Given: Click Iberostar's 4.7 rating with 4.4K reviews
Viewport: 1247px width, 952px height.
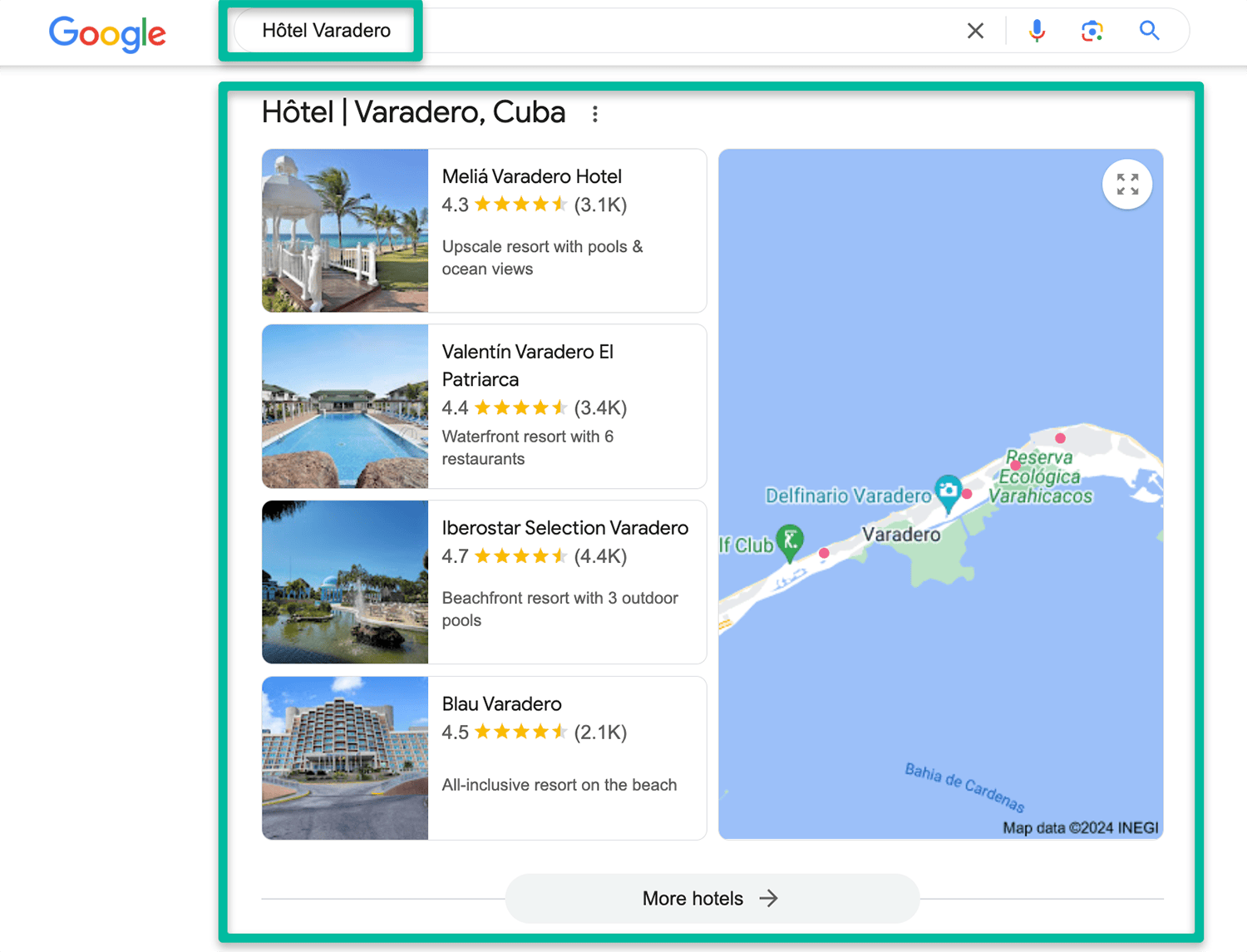Looking at the screenshot, I should click(535, 556).
